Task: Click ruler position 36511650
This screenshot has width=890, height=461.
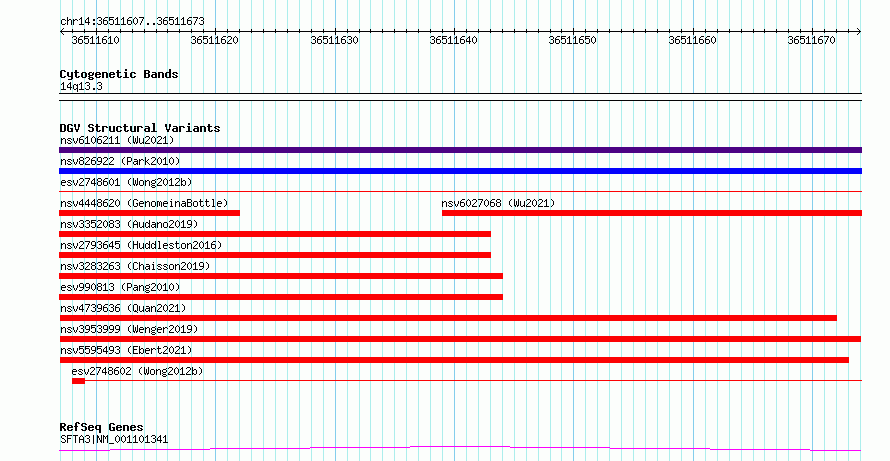Action: click(573, 40)
